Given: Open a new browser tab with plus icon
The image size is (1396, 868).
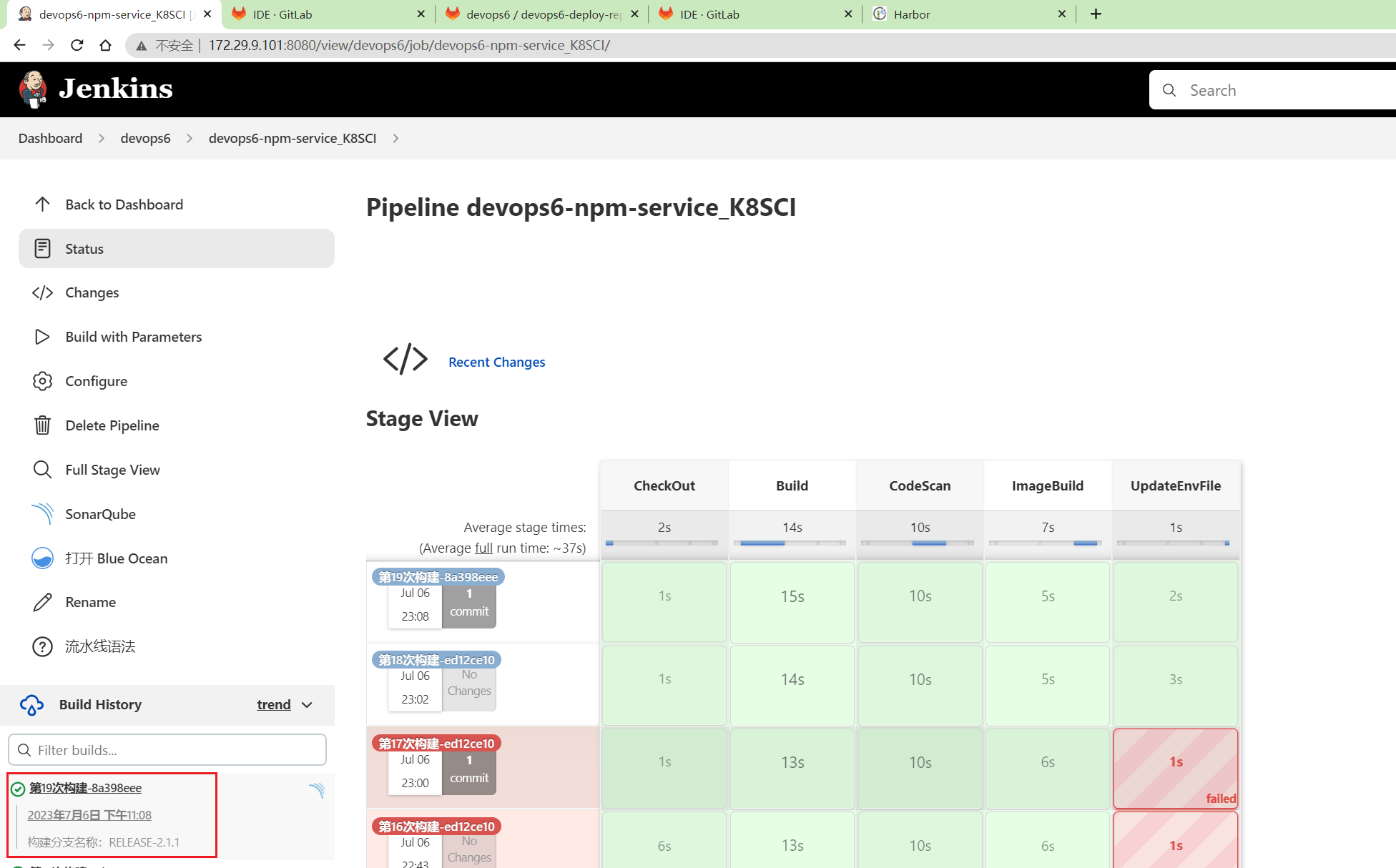Looking at the screenshot, I should 1096,14.
